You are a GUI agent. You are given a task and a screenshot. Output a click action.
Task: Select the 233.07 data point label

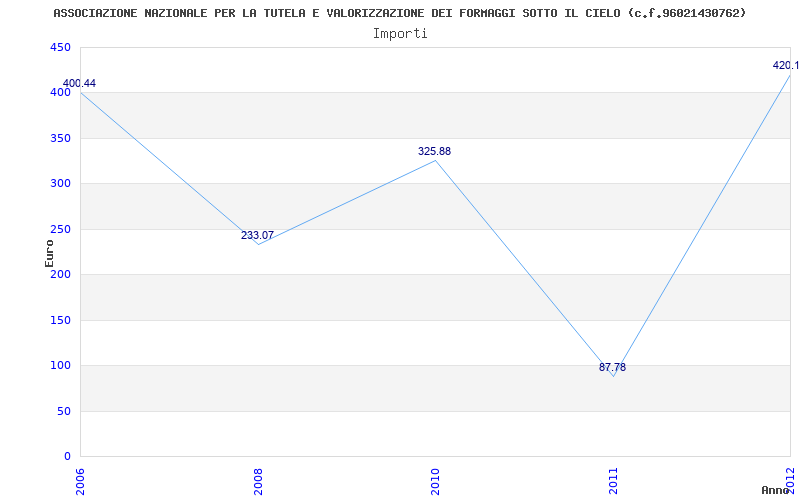coord(257,236)
